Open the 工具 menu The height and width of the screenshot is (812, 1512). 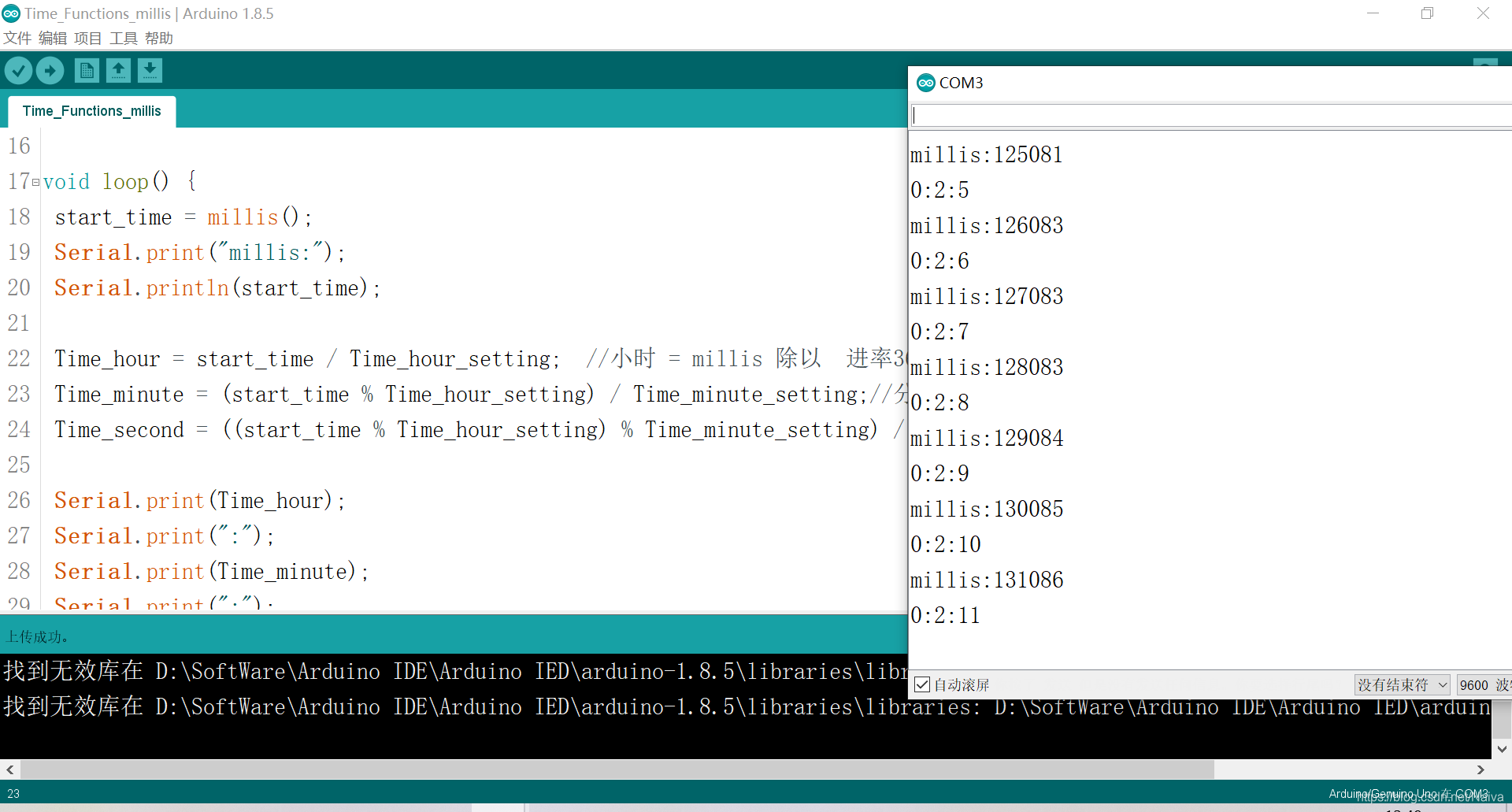123,38
